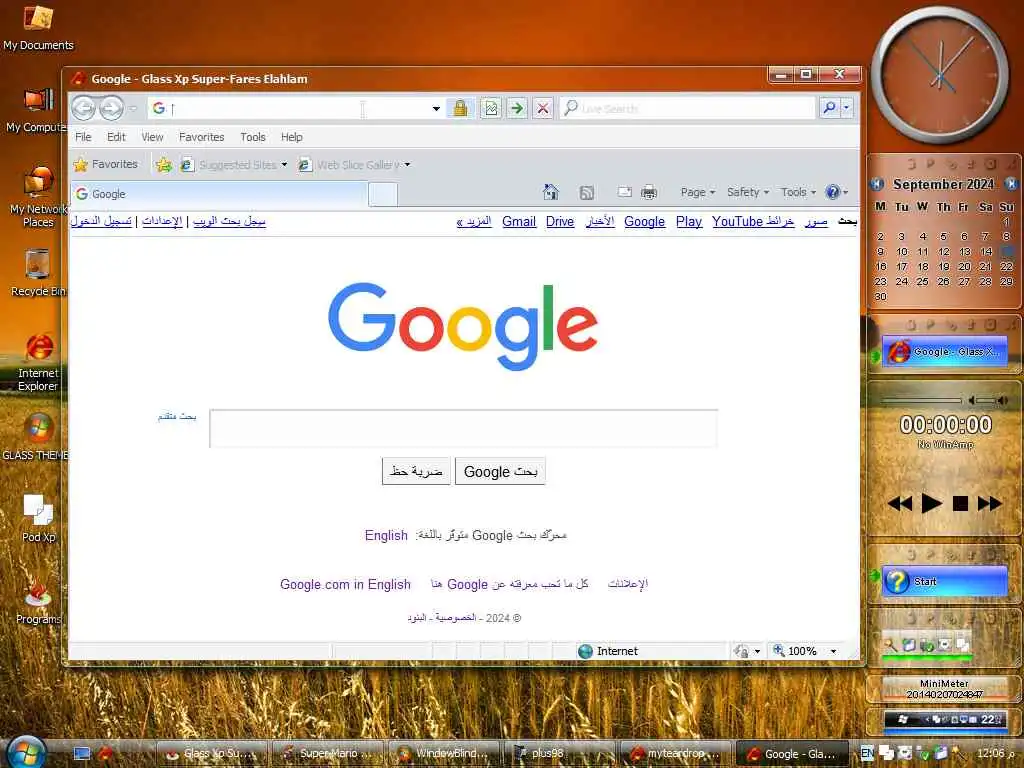Click the Internet Explorer desktop icon
This screenshot has width=1024, height=768.
(39, 361)
